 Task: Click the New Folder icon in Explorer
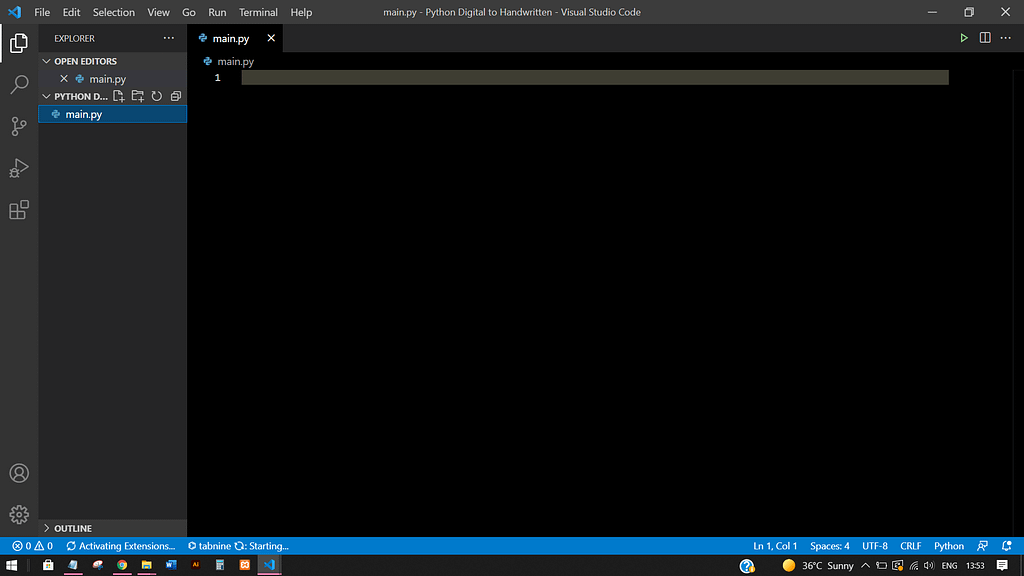point(137,96)
